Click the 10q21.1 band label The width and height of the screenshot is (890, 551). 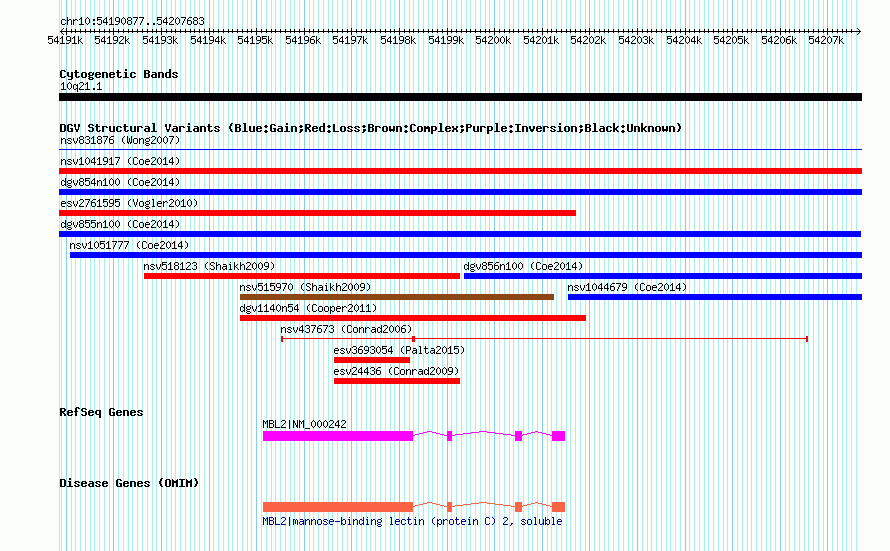click(x=81, y=86)
